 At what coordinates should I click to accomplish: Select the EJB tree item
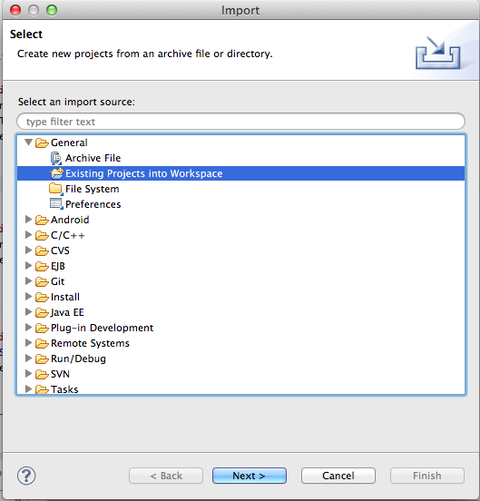(x=58, y=266)
